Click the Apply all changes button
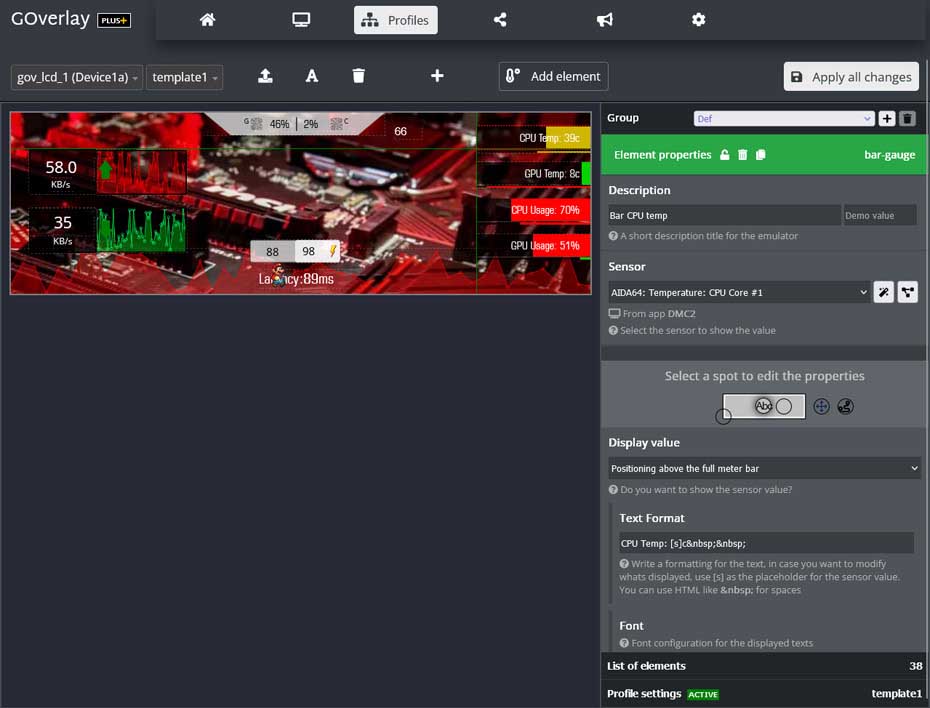 click(851, 77)
